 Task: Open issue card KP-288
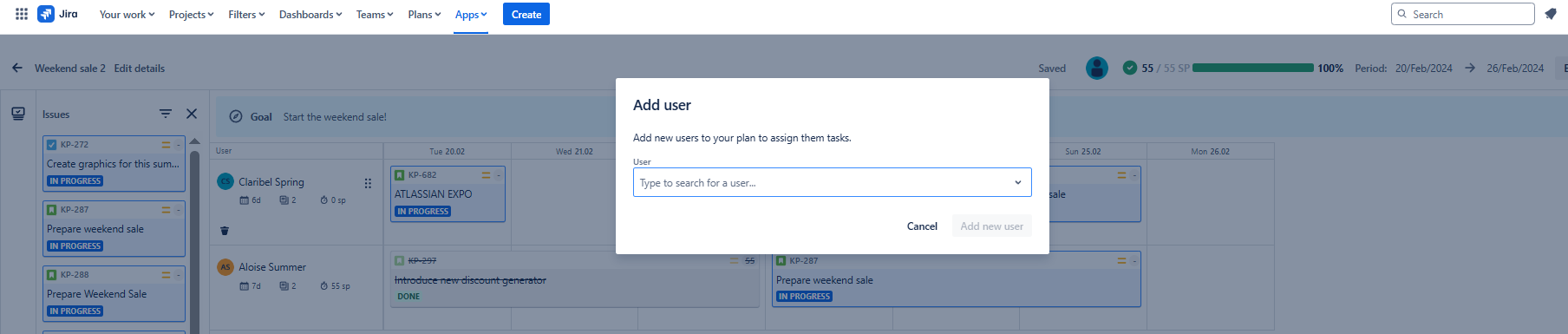(114, 293)
